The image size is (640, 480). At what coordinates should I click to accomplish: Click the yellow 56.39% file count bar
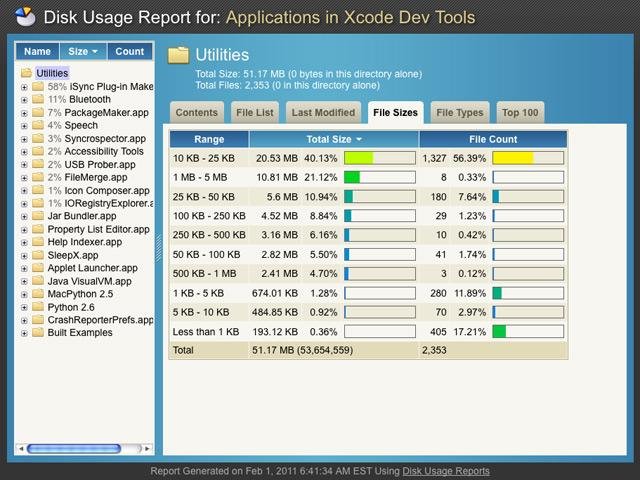pyautogui.click(x=528, y=158)
